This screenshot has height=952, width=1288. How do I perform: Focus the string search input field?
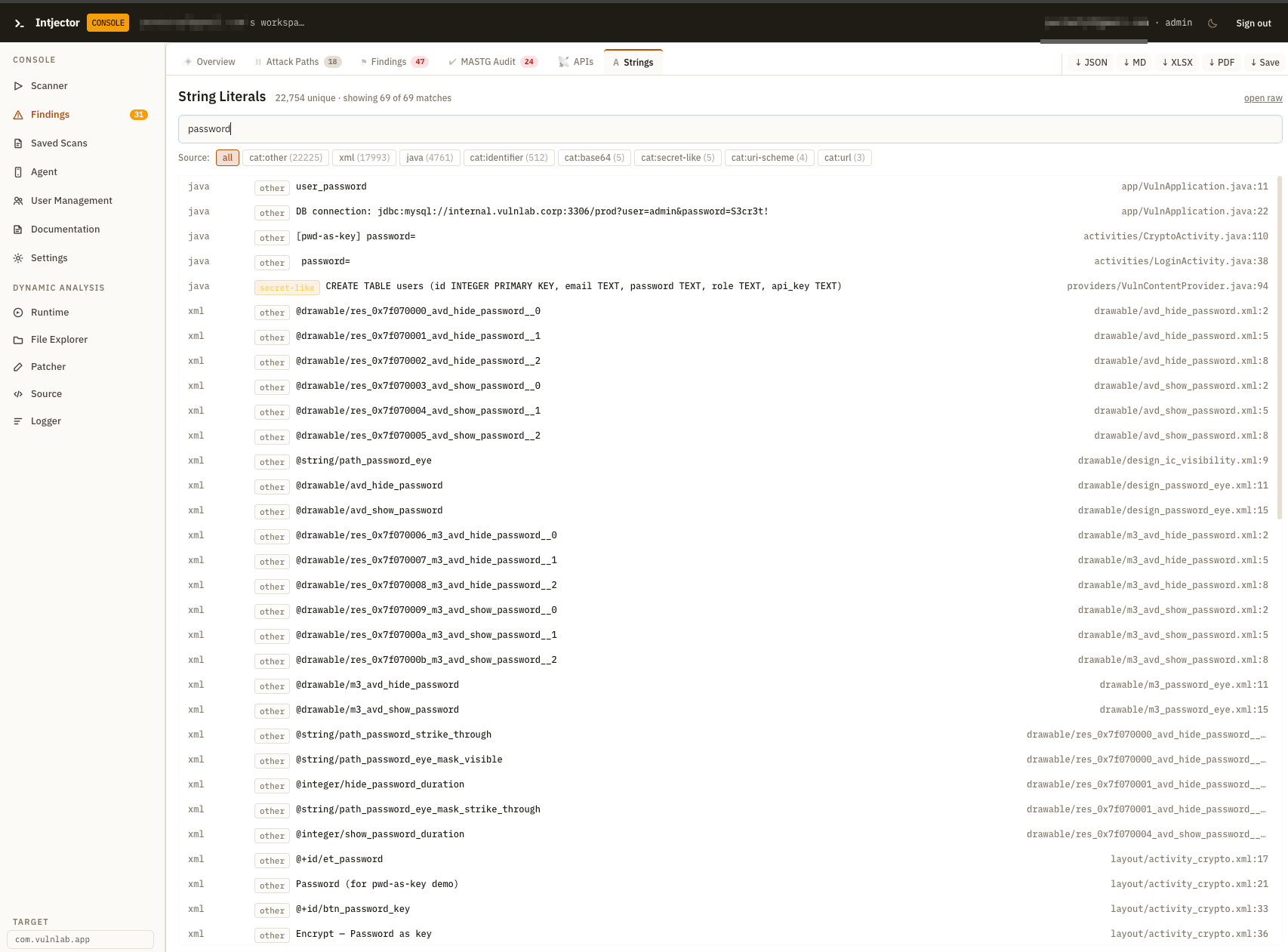[x=730, y=129]
